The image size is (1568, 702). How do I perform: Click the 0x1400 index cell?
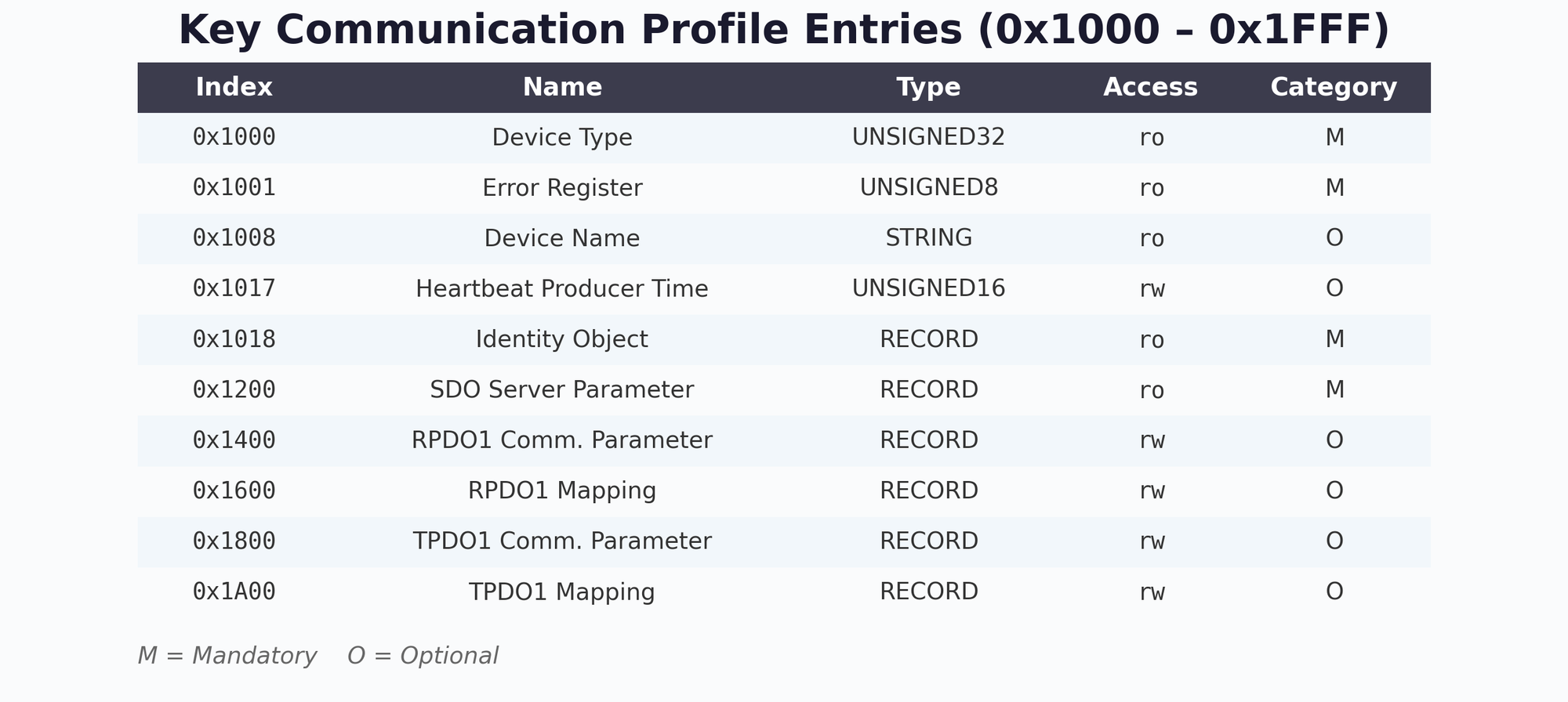coord(234,440)
